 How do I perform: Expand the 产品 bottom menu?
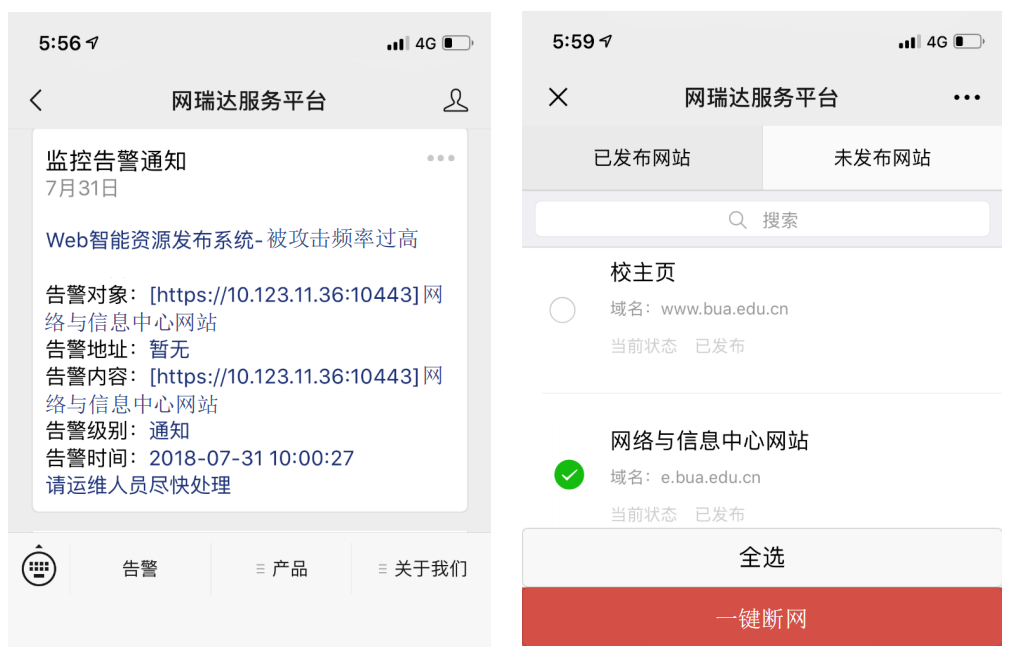pyautogui.click(x=281, y=569)
